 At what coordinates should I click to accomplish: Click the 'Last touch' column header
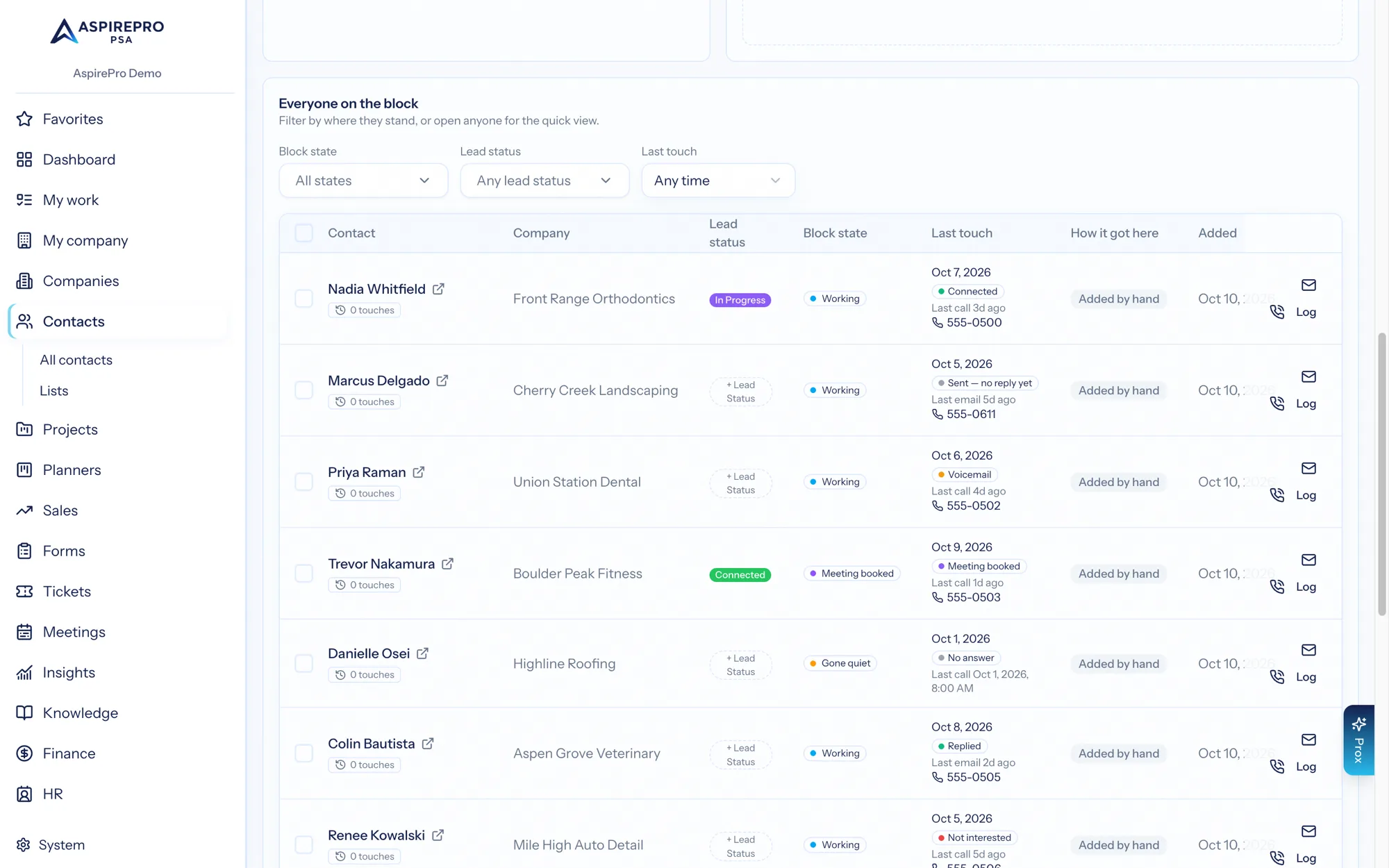tap(961, 233)
